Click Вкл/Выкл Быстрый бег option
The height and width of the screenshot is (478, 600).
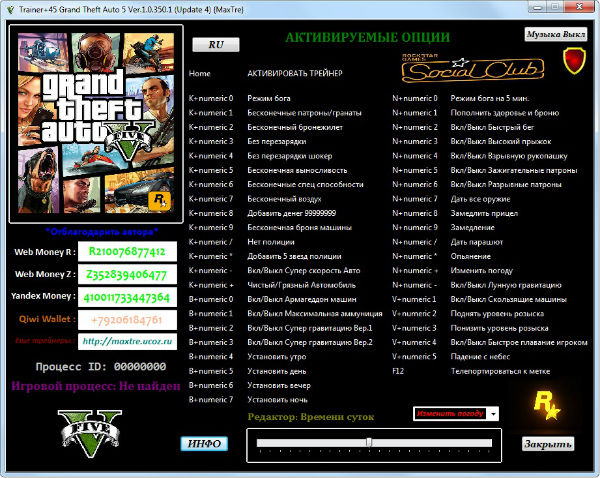[492, 127]
